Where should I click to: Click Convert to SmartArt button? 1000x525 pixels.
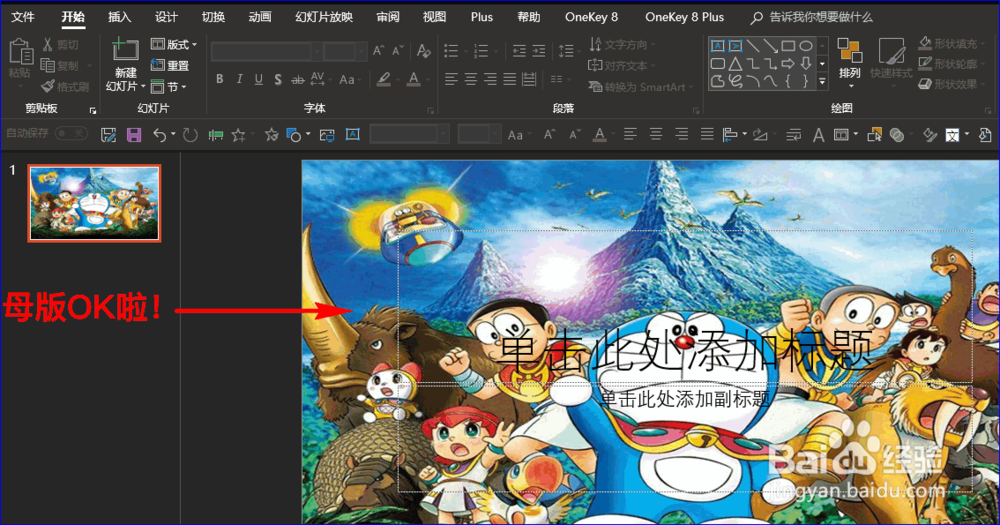[640, 87]
